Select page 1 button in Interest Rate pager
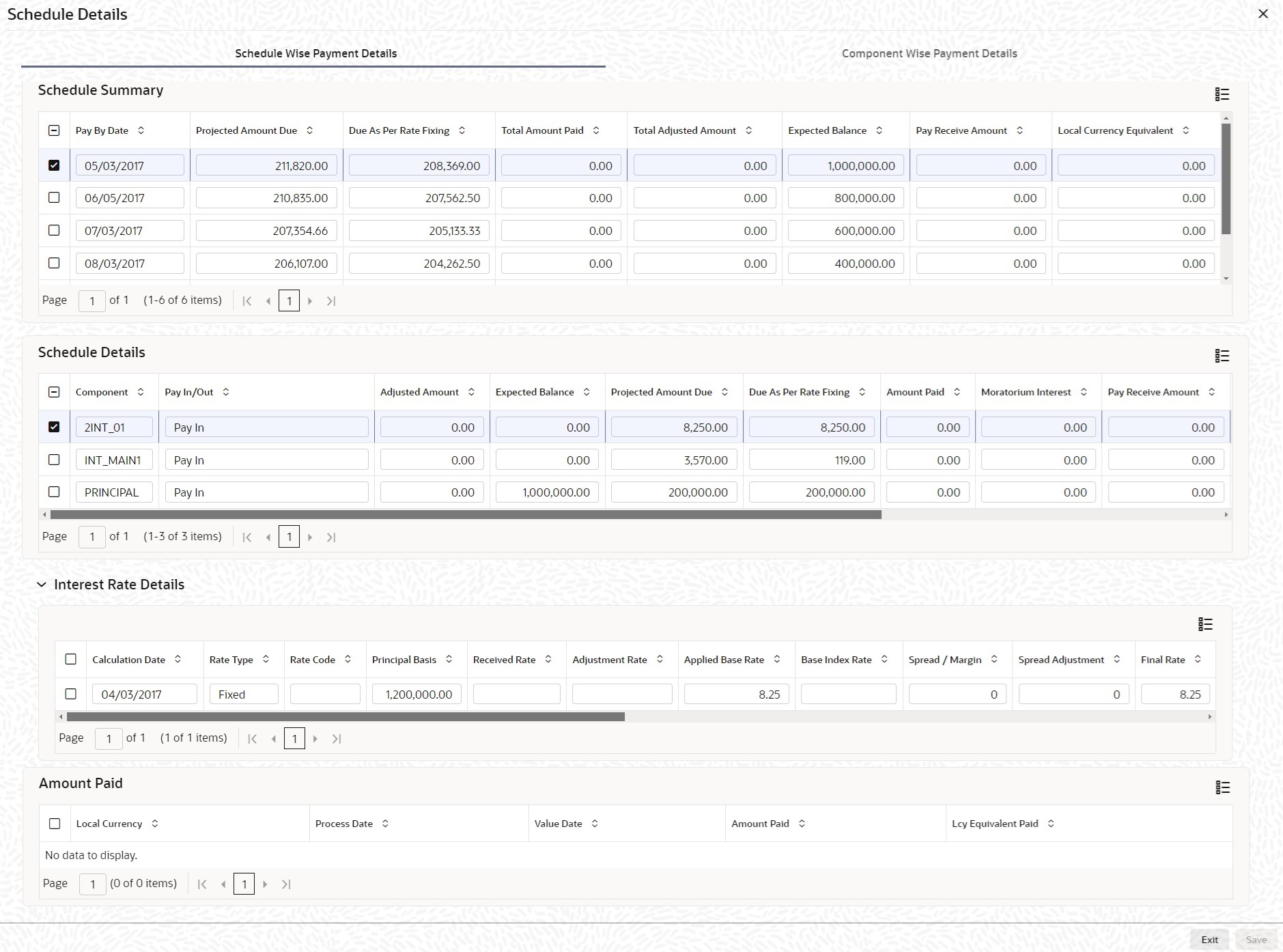The width and height of the screenshot is (1283, 952). [294, 739]
